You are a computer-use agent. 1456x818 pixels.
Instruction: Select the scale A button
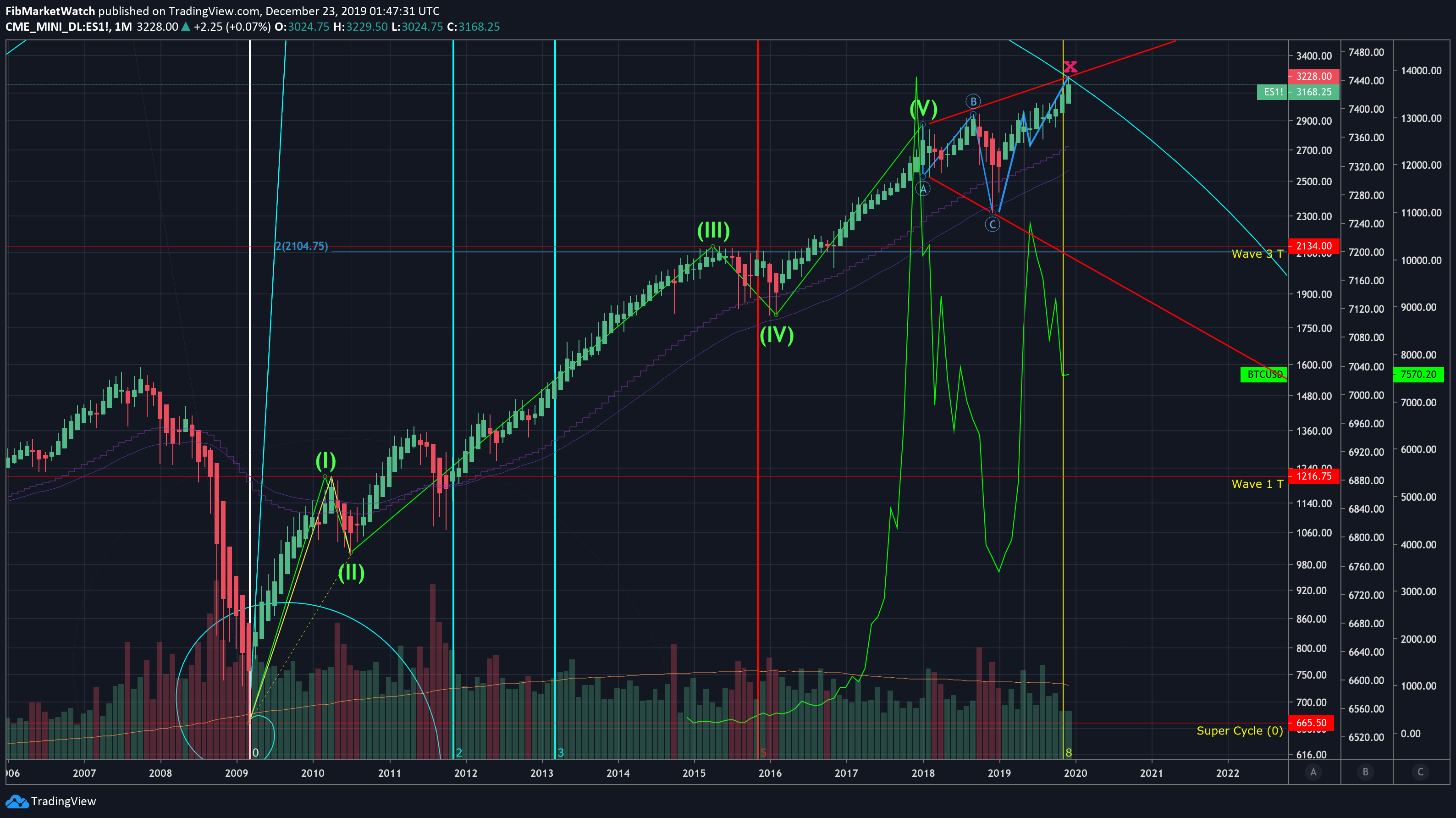(x=1313, y=772)
